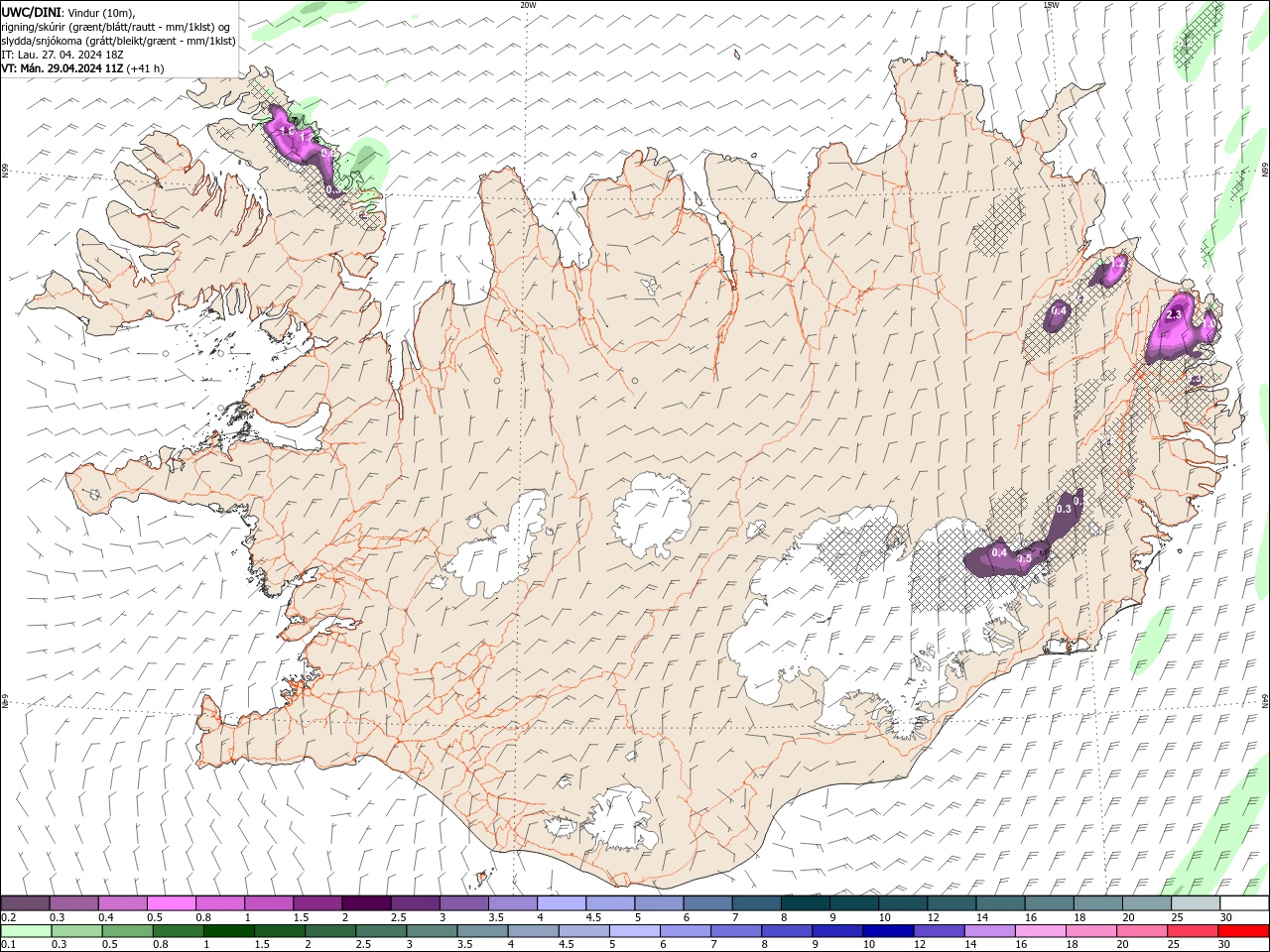
Task: Select the lavender 14 rain scale swatch
Action: tap(988, 931)
